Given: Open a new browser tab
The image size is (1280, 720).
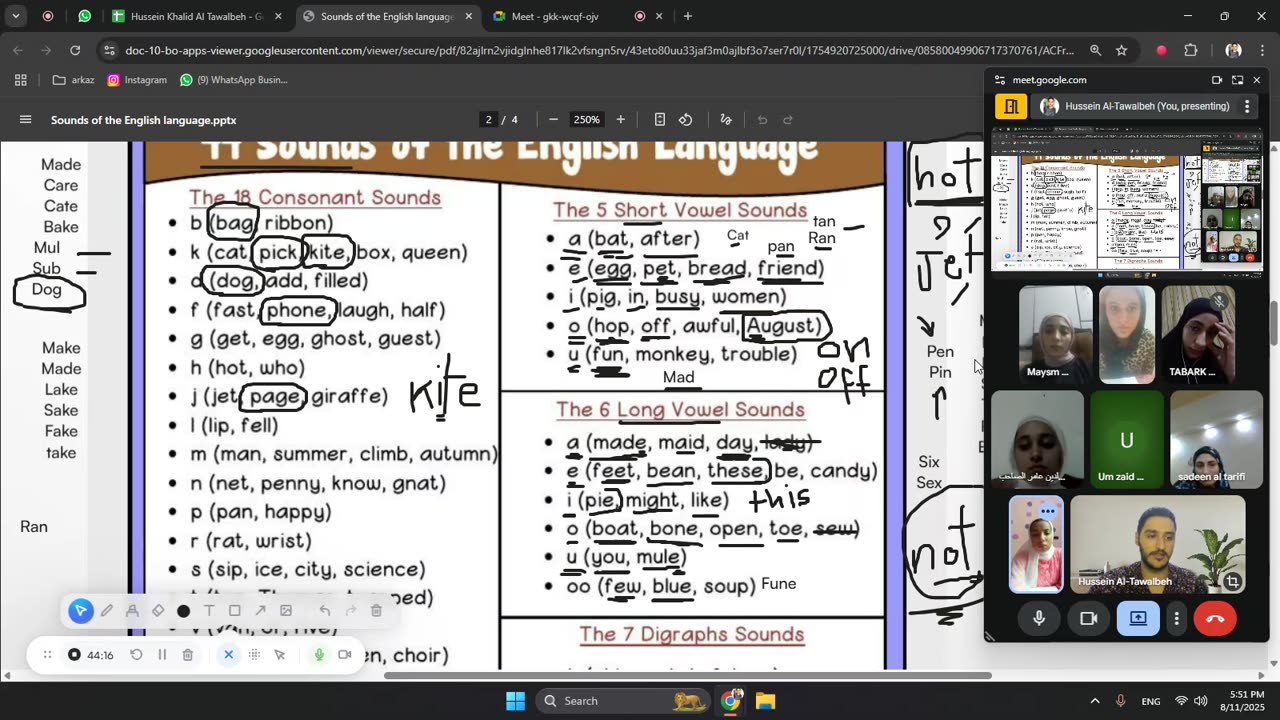Looking at the screenshot, I should pos(688,16).
